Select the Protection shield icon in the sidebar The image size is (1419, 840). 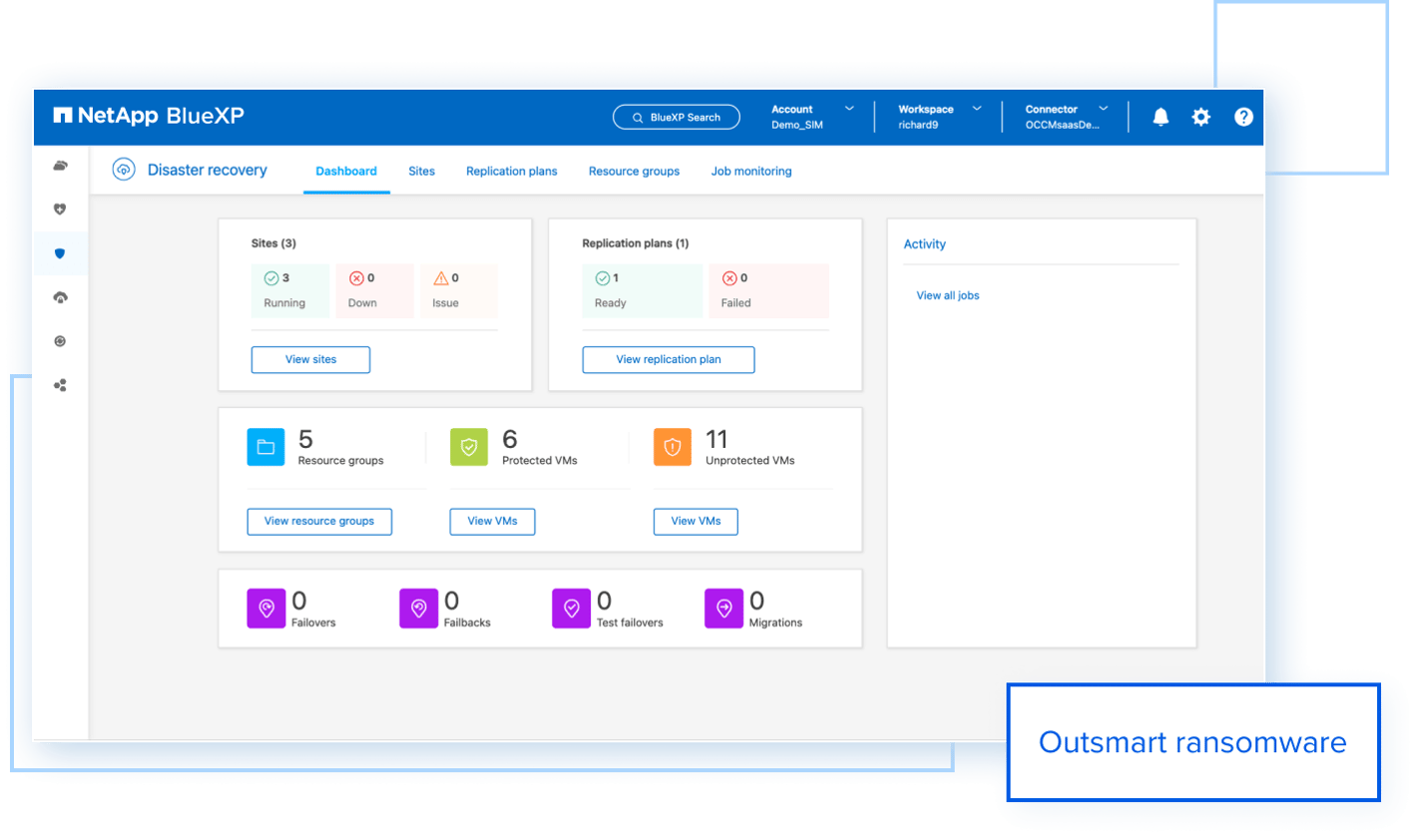click(60, 253)
